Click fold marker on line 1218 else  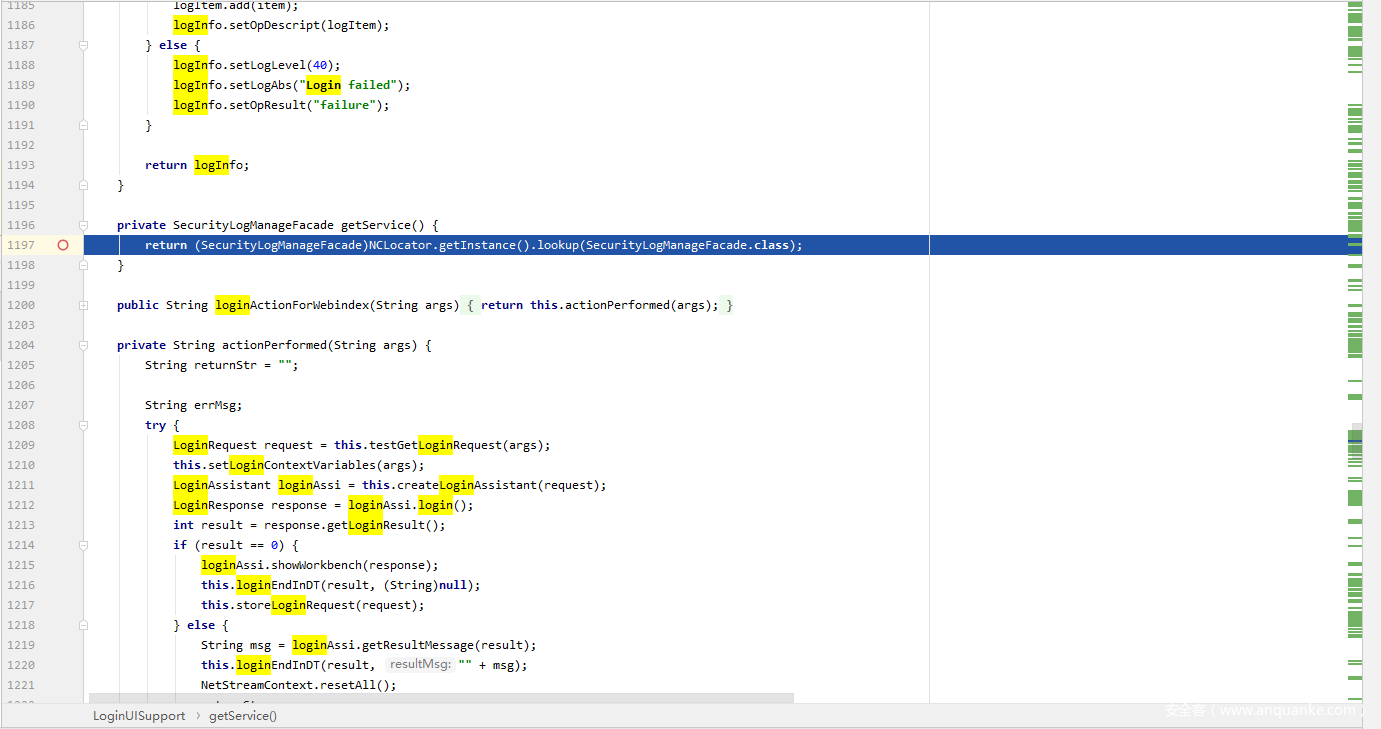click(83, 625)
